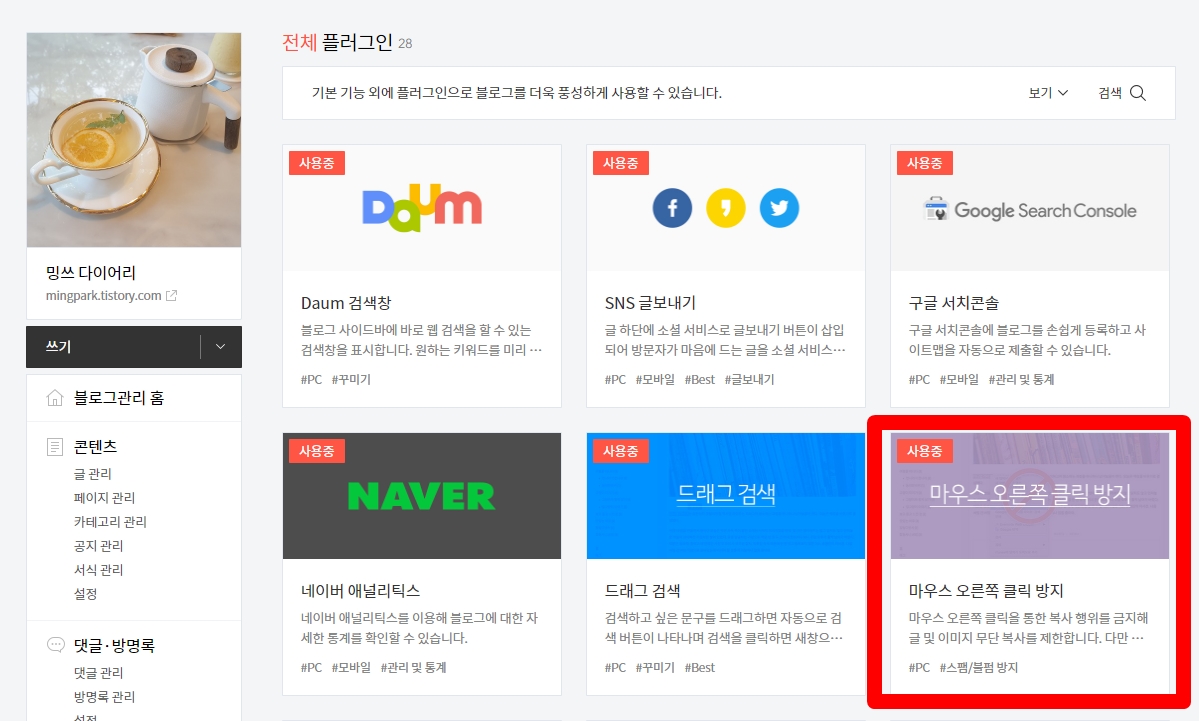
Task: Open the mingpark.tistory.com blog link
Action: coord(103,295)
